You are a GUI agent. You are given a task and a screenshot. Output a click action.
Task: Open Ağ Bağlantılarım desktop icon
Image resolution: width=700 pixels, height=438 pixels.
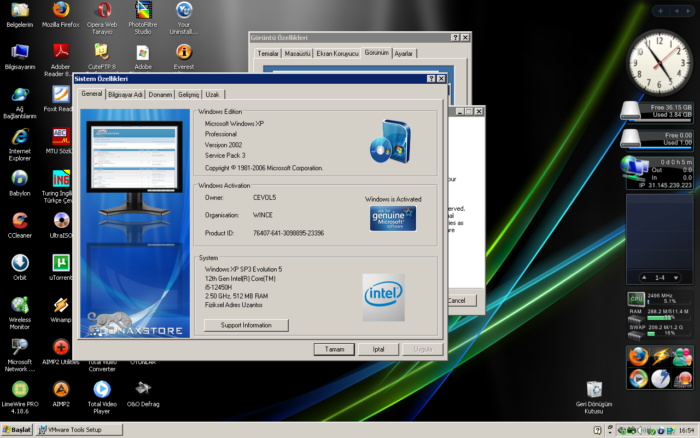pyautogui.click(x=20, y=102)
